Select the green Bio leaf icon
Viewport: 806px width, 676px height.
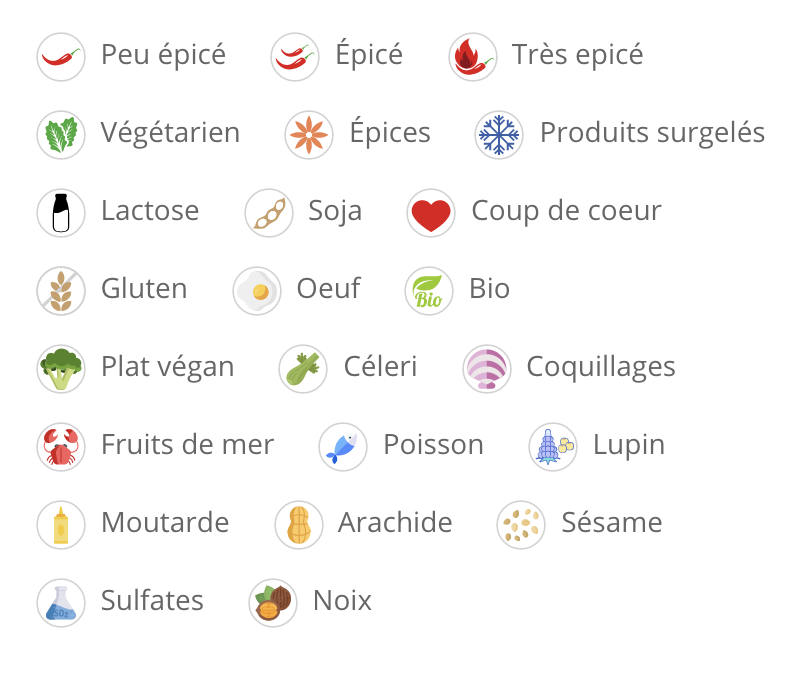pyautogui.click(x=429, y=290)
